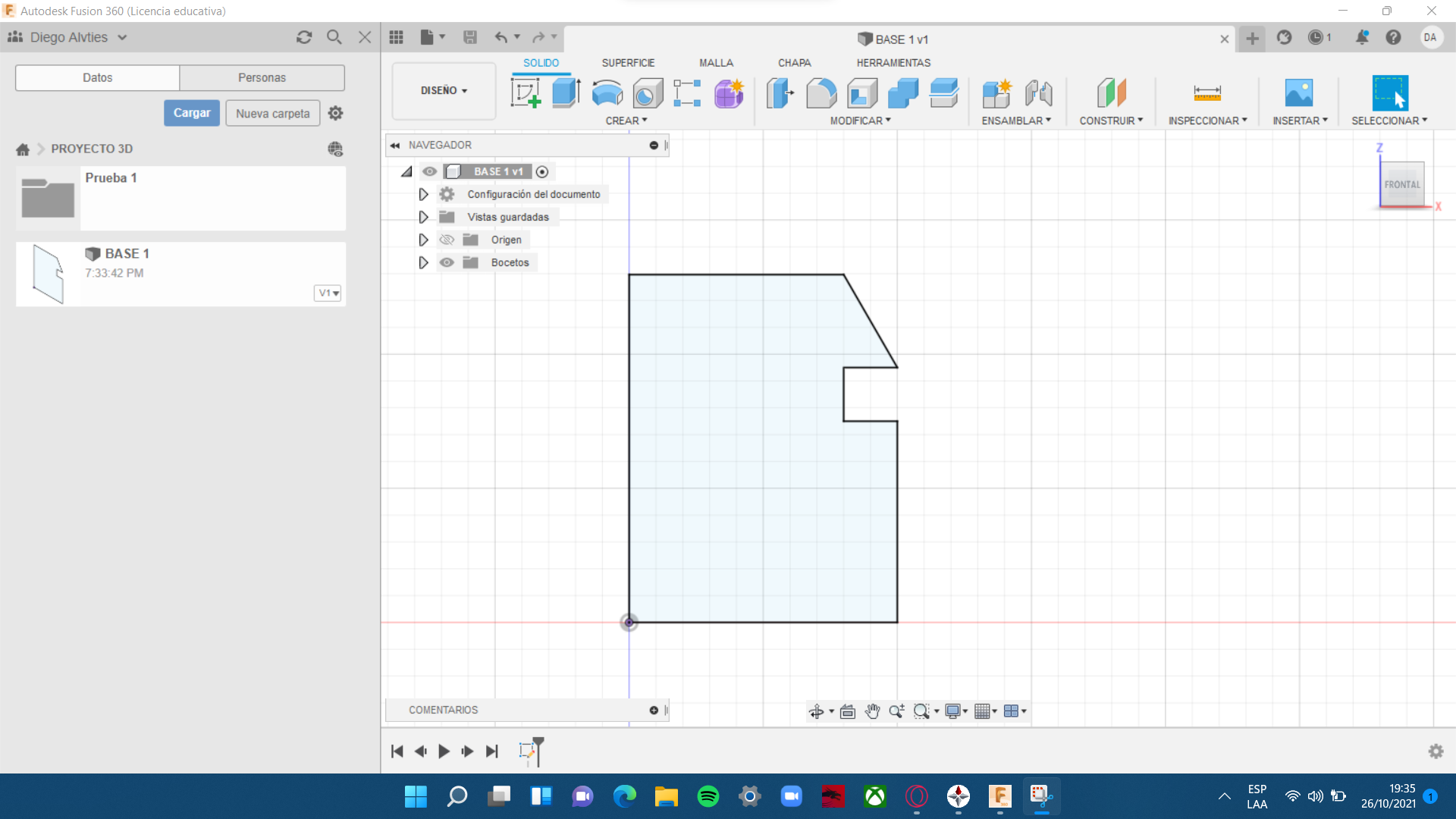1456x819 pixels.
Task: Select the Create Form tool
Action: (729, 93)
